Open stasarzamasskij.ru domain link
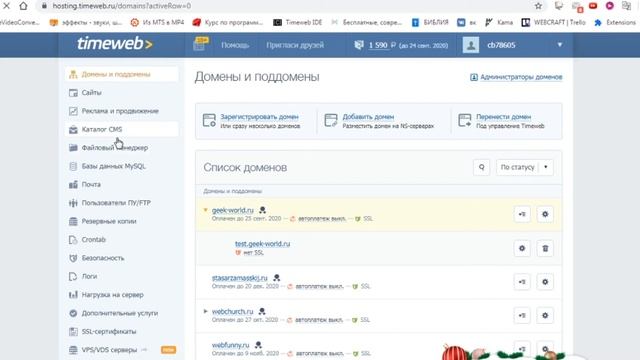Image resolution: width=640 pixels, height=360 pixels. point(240,278)
